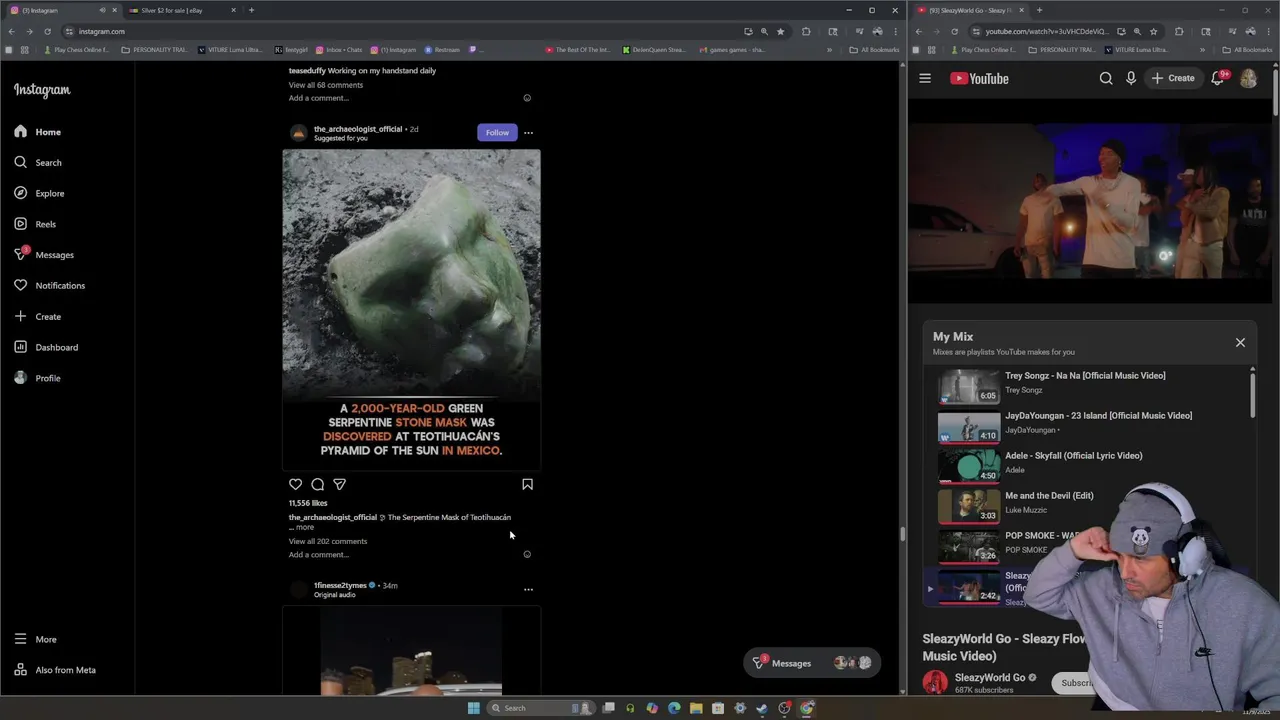The image size is (1280, 720).
Task: Open YouTube guide hamburger menu
Action: [x=925, y=78]
